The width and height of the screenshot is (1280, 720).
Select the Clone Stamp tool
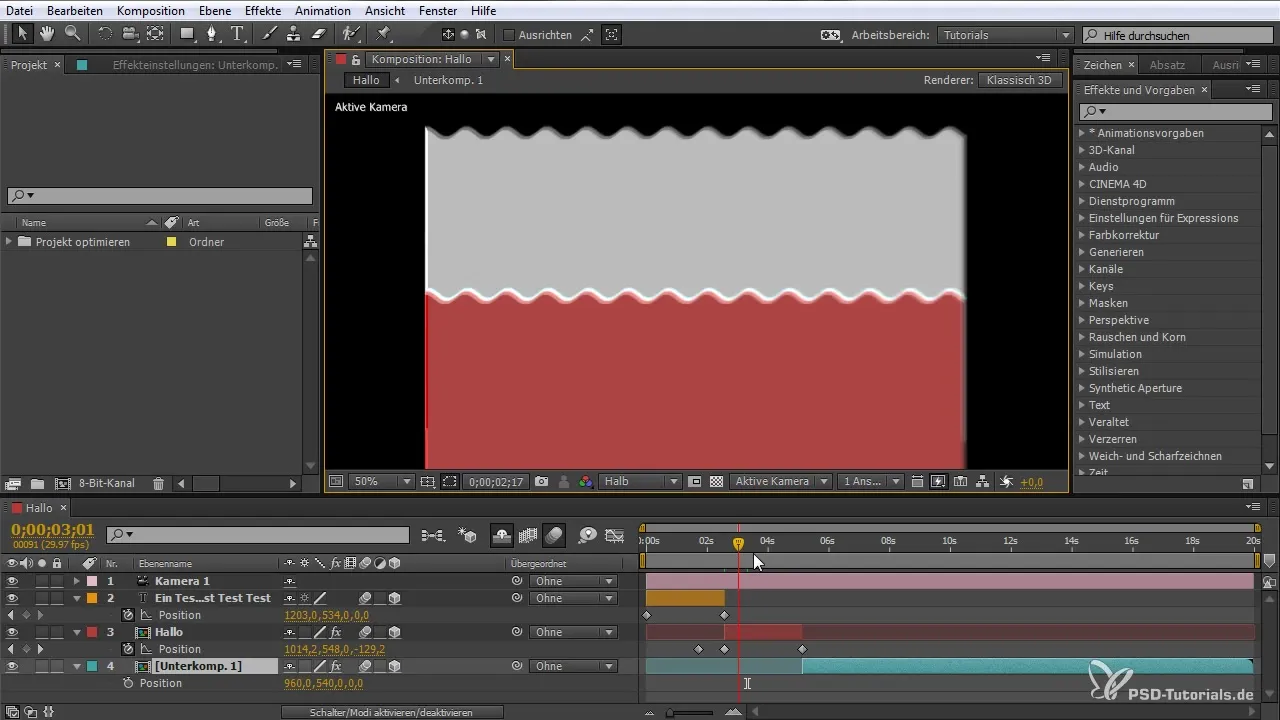pyautogui.click(x=294, y=34)
